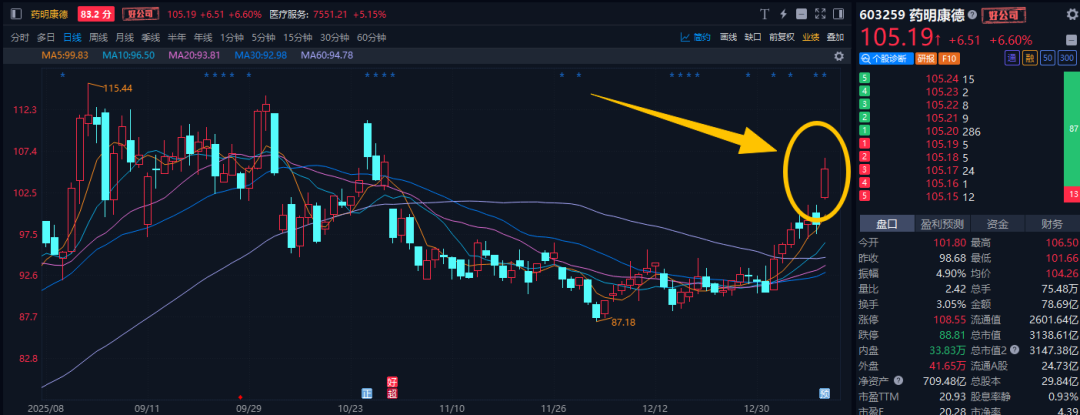Toggle 叠加 overlay comparison
The image size is (1080, 415).
[x=836, y=37]
